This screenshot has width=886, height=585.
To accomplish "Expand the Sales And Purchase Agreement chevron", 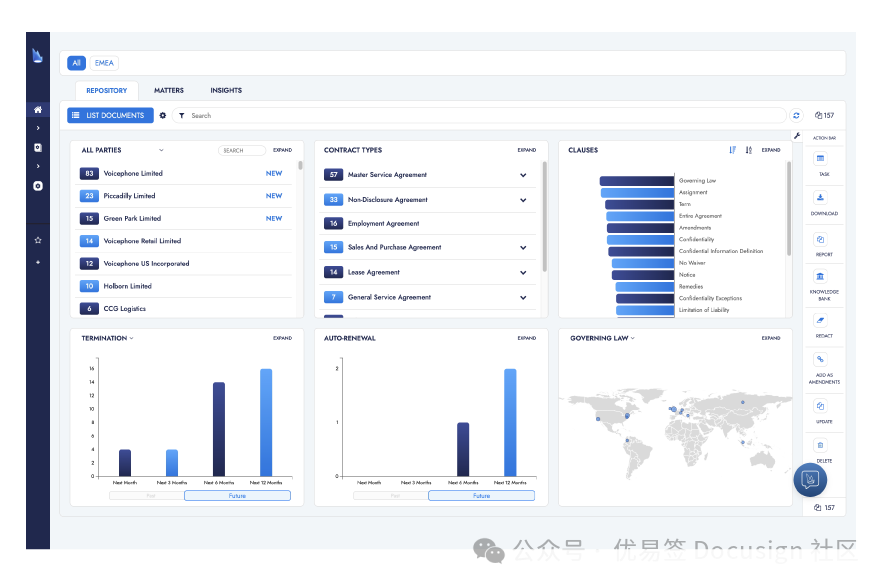I will tap(523, 248).
